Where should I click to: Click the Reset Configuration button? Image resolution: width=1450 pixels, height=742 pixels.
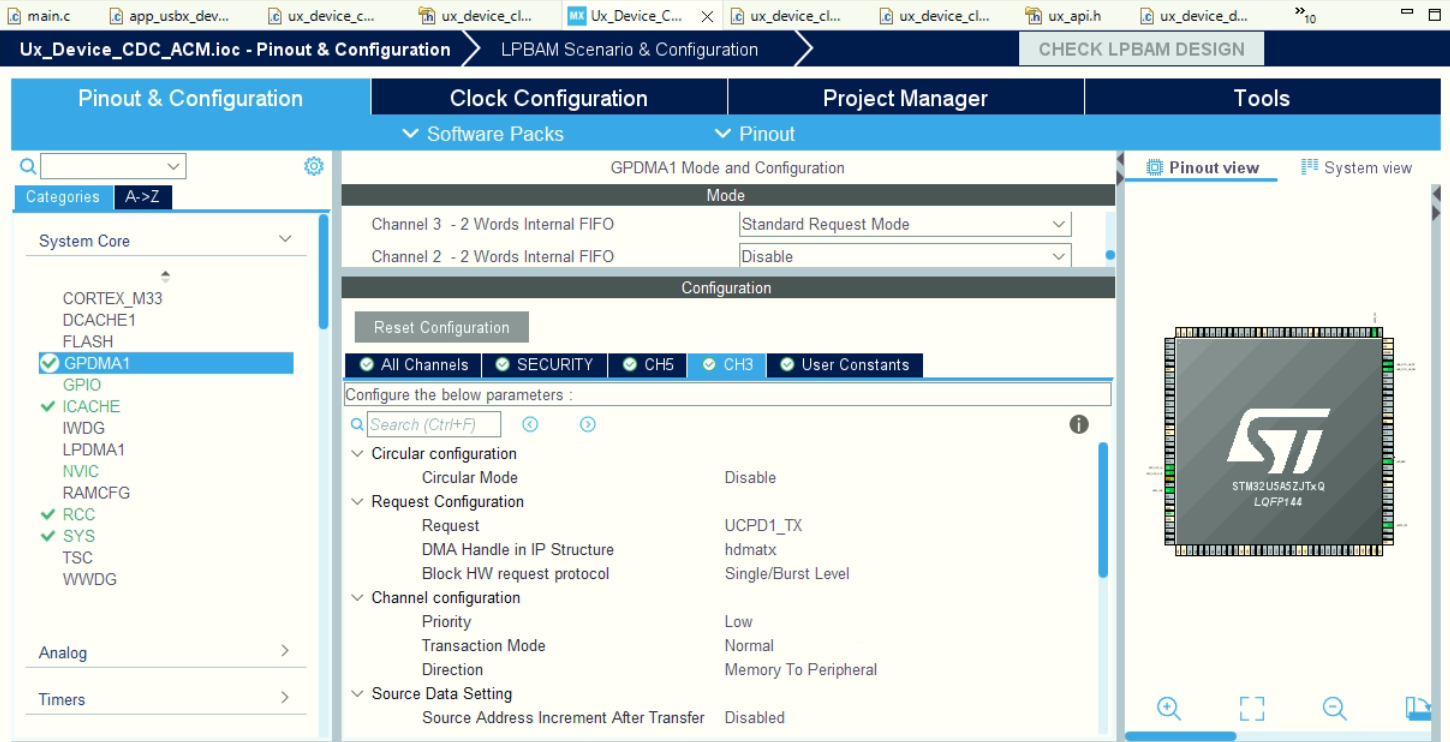[441, 326]
